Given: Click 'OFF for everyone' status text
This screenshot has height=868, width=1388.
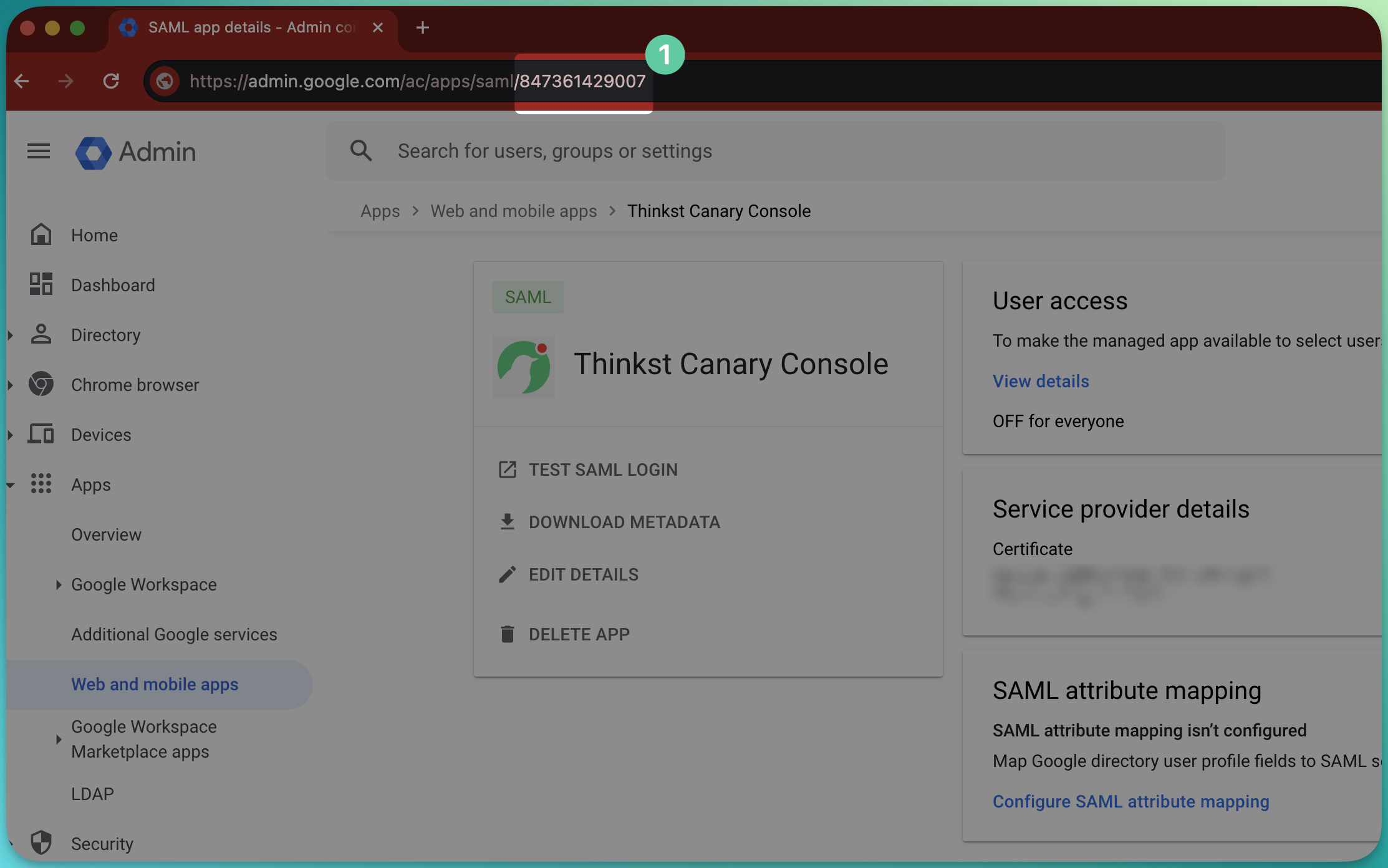Looking at the screenshot, I should coord(1058,421).
